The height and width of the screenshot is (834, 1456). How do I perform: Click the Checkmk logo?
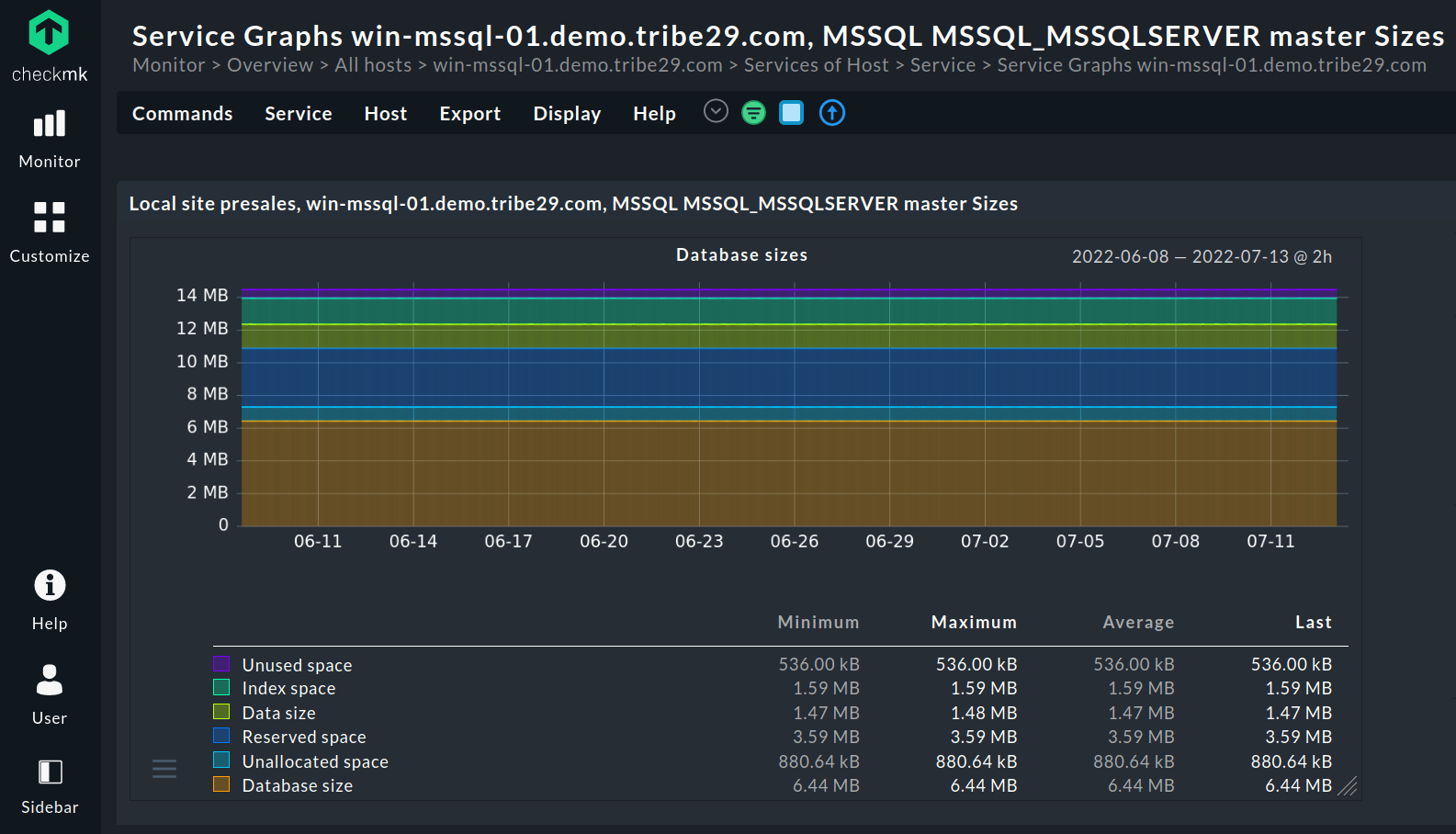tap(50, 47)
